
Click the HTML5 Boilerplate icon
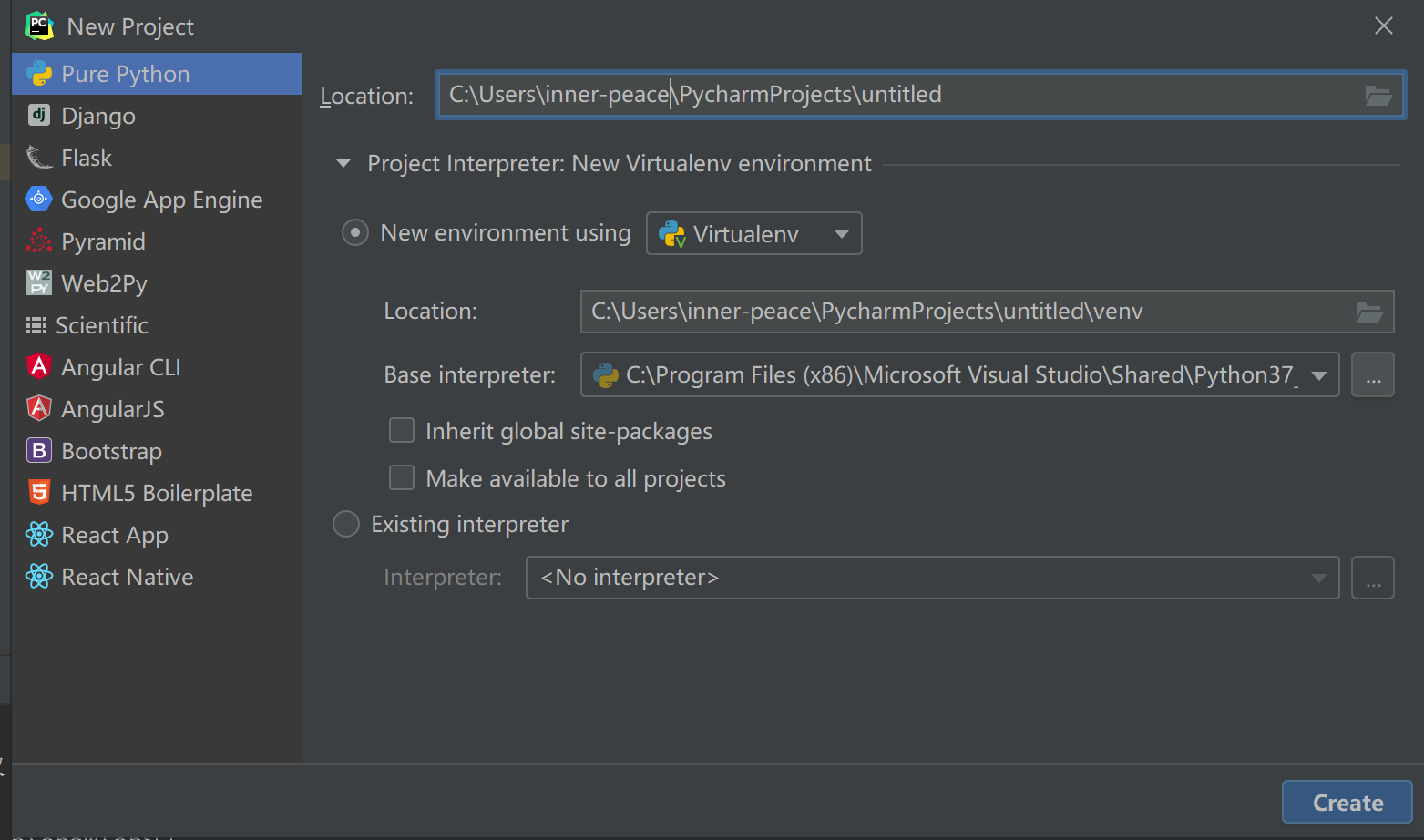[39, 492]
